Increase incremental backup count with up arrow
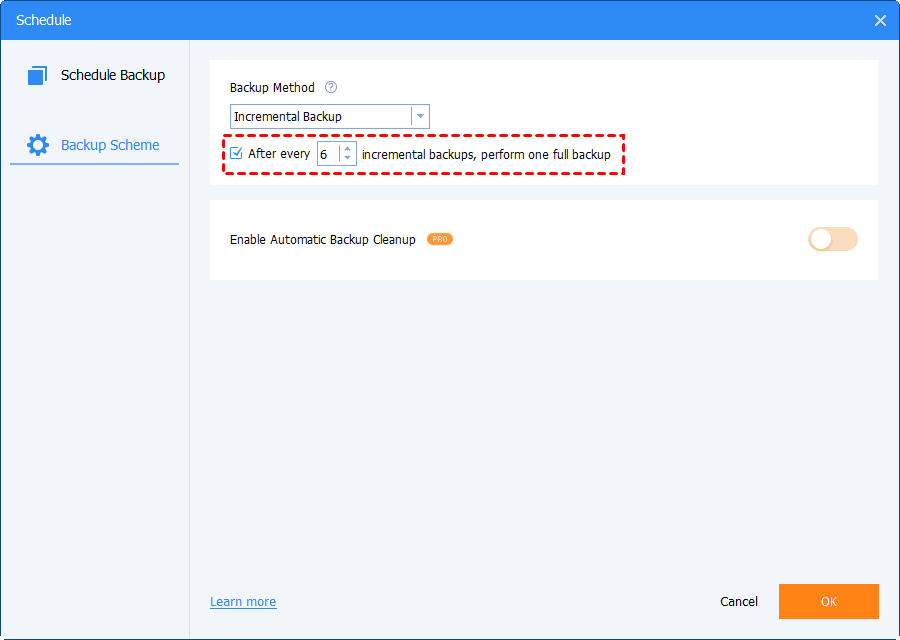Viewport: 900px width, 640px height. click(x=347, y=149)
